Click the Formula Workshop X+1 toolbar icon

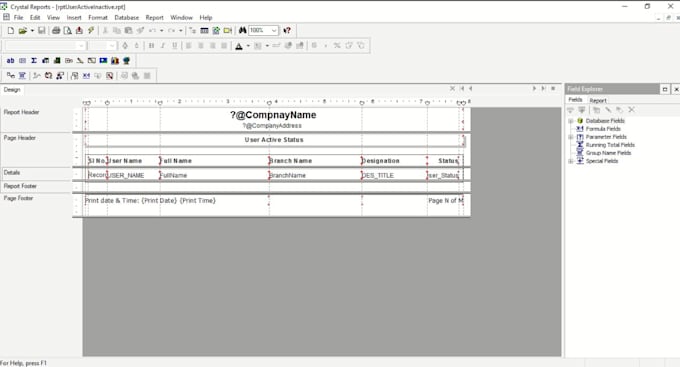[86, 76]
